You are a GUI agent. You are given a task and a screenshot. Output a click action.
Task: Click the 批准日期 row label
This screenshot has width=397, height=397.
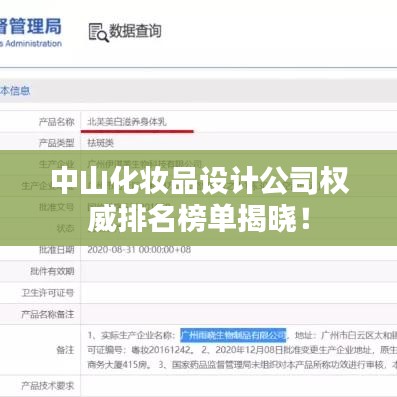[x=56, y=249]
